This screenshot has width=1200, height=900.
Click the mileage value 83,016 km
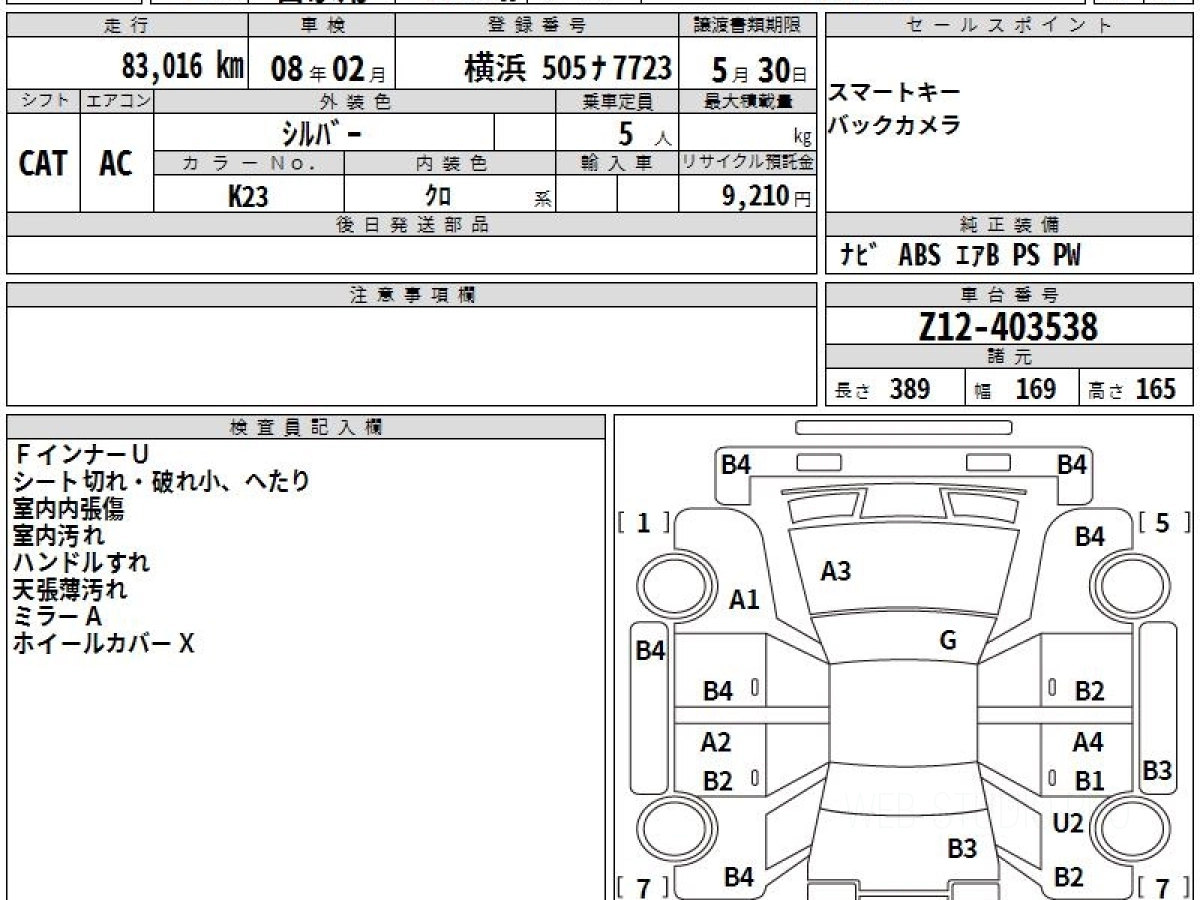pyautogui.click(x=183, y=67)
